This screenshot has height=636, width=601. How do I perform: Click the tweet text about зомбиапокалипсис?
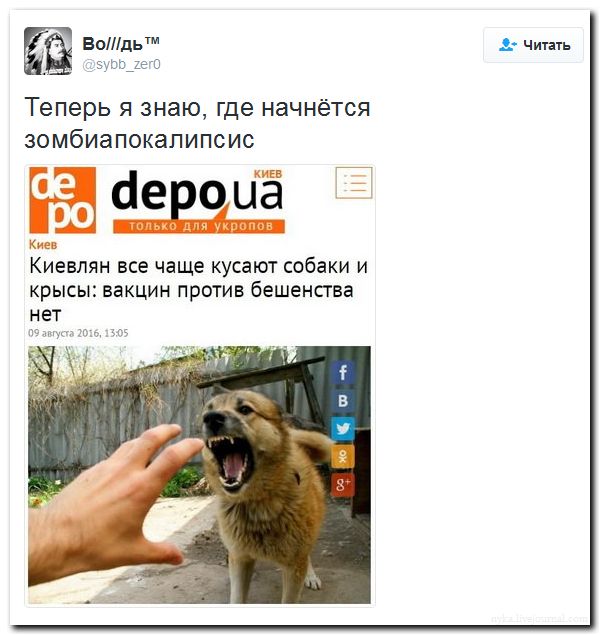pos(197,123)
